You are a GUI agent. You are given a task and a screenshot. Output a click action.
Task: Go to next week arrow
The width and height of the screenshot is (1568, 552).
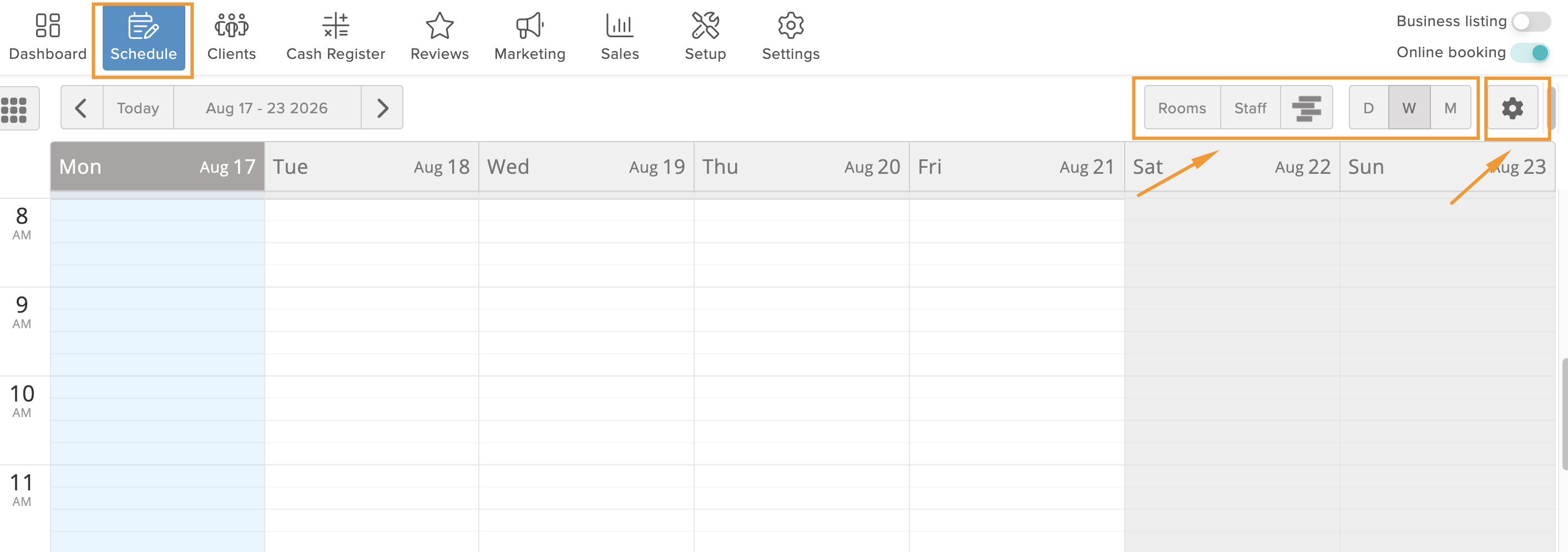pyautogui.click(x=382, y=108)
